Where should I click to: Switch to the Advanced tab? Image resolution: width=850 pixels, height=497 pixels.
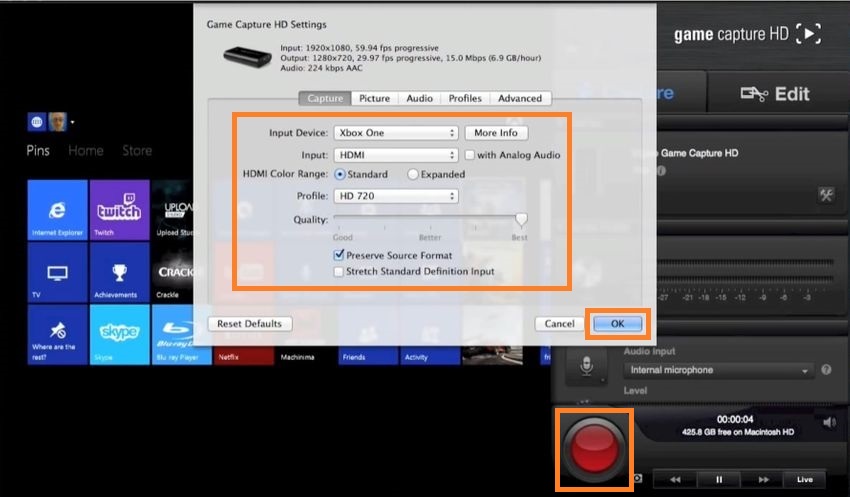[520, 98]
